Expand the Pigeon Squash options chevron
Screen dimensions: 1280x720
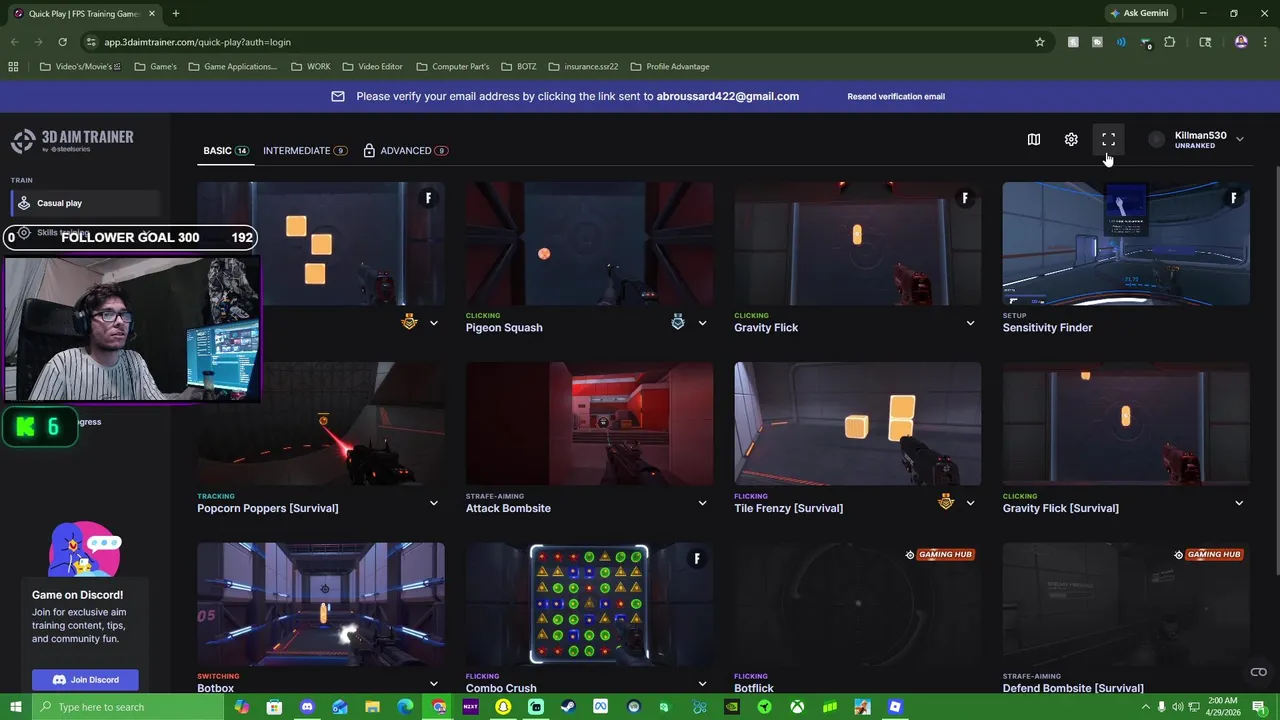click(x=702, y=323)
